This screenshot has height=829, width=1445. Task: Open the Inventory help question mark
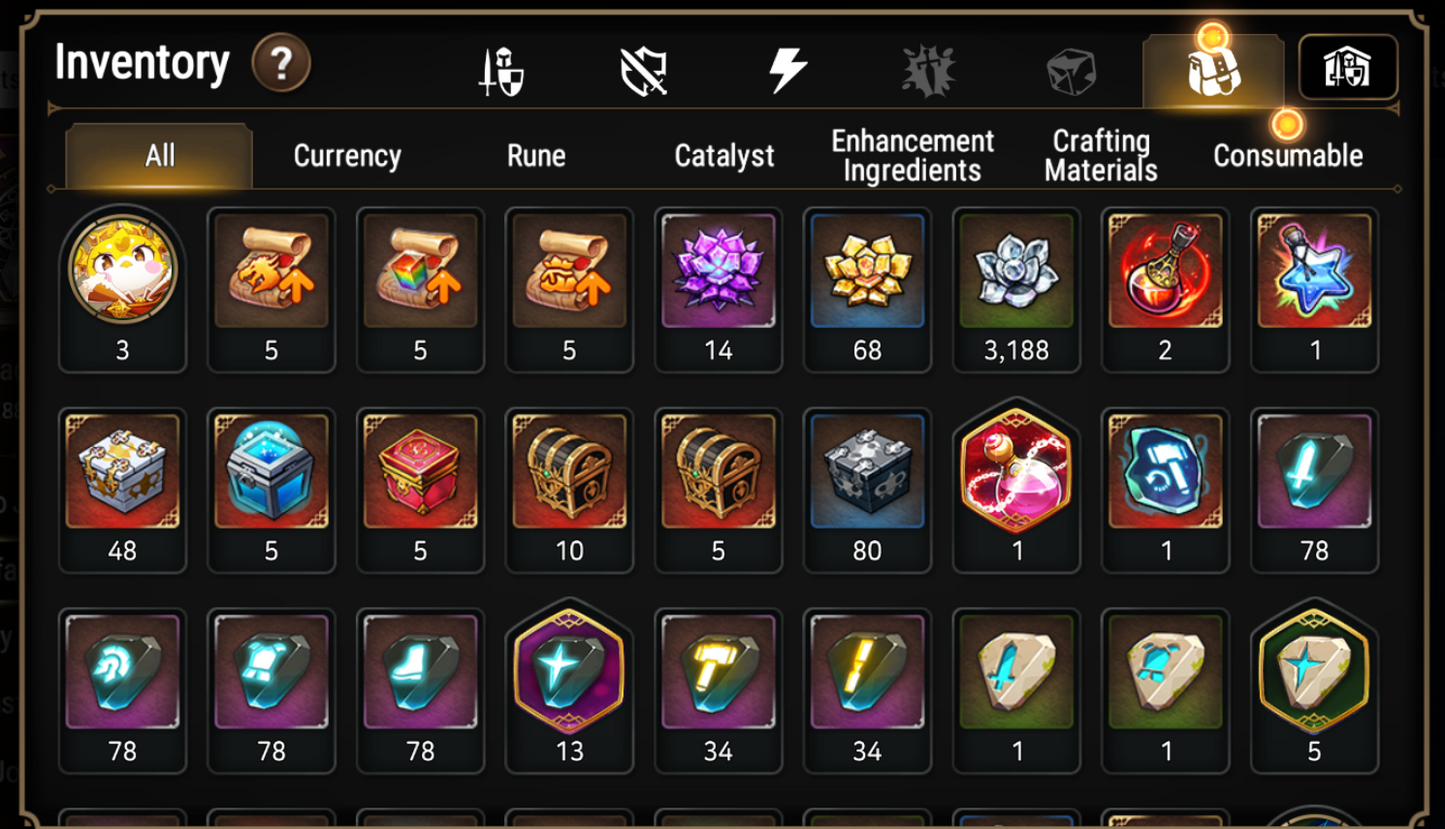[x=281, y=64]
